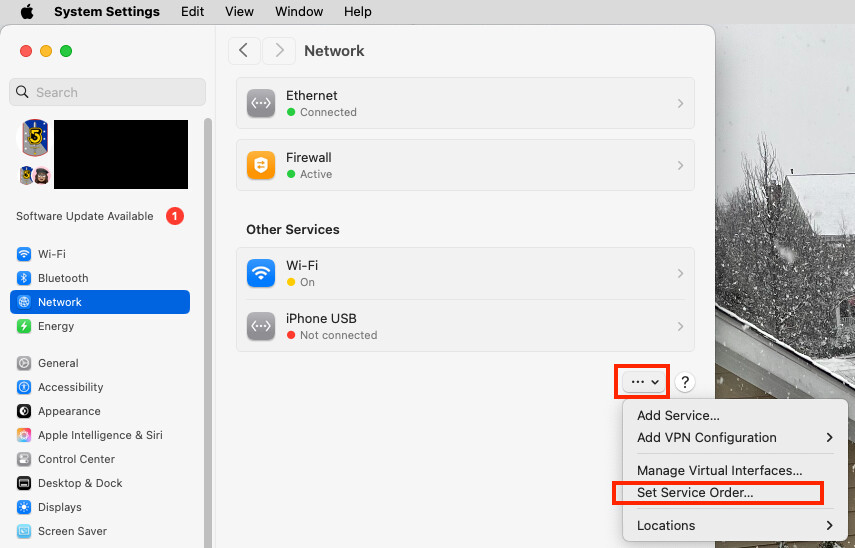855x548 pixels.
Task: Choose Add Service from the menu
Action: click(x=678, y=415)
